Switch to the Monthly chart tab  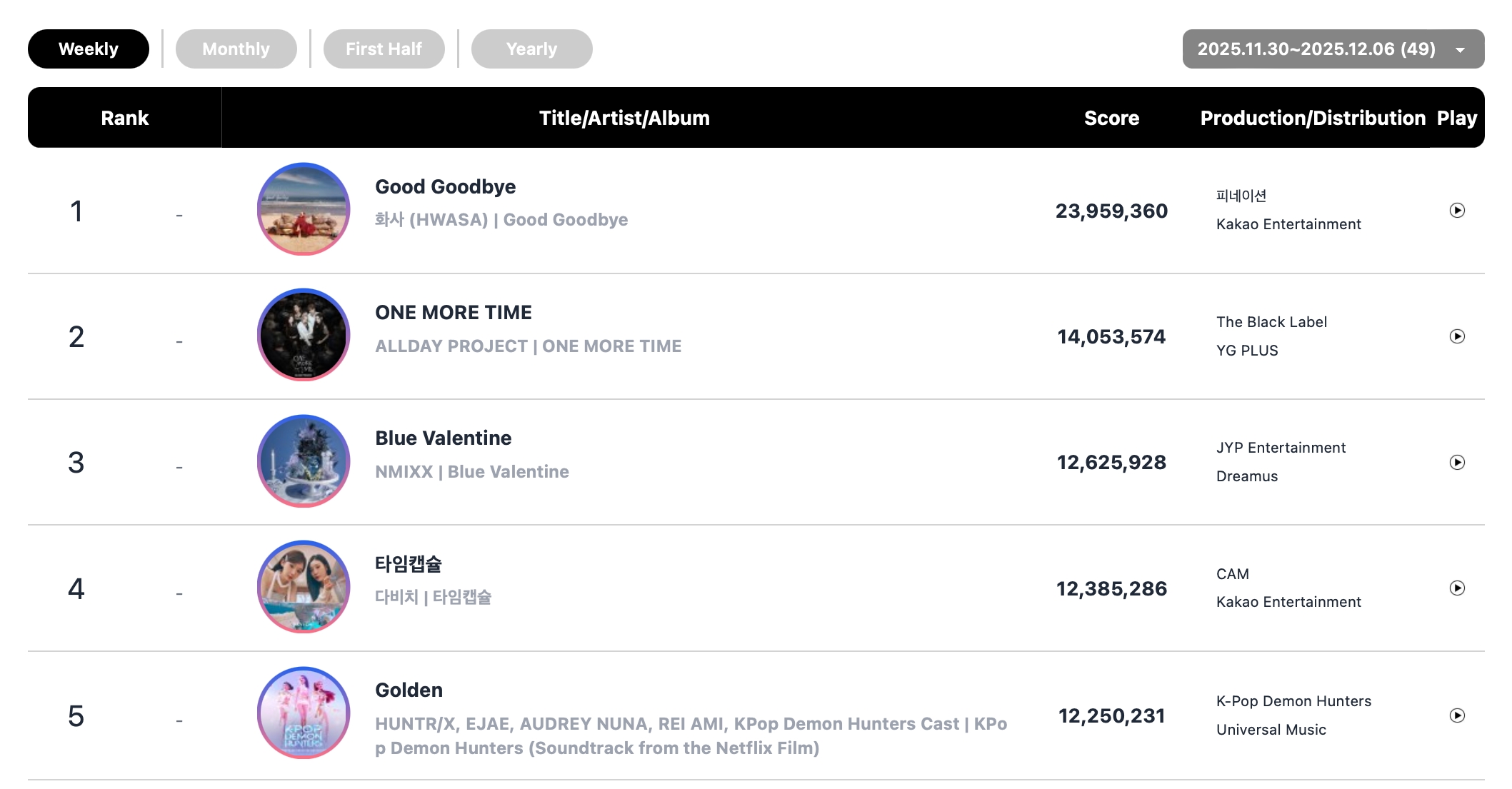tap(236, 49)
